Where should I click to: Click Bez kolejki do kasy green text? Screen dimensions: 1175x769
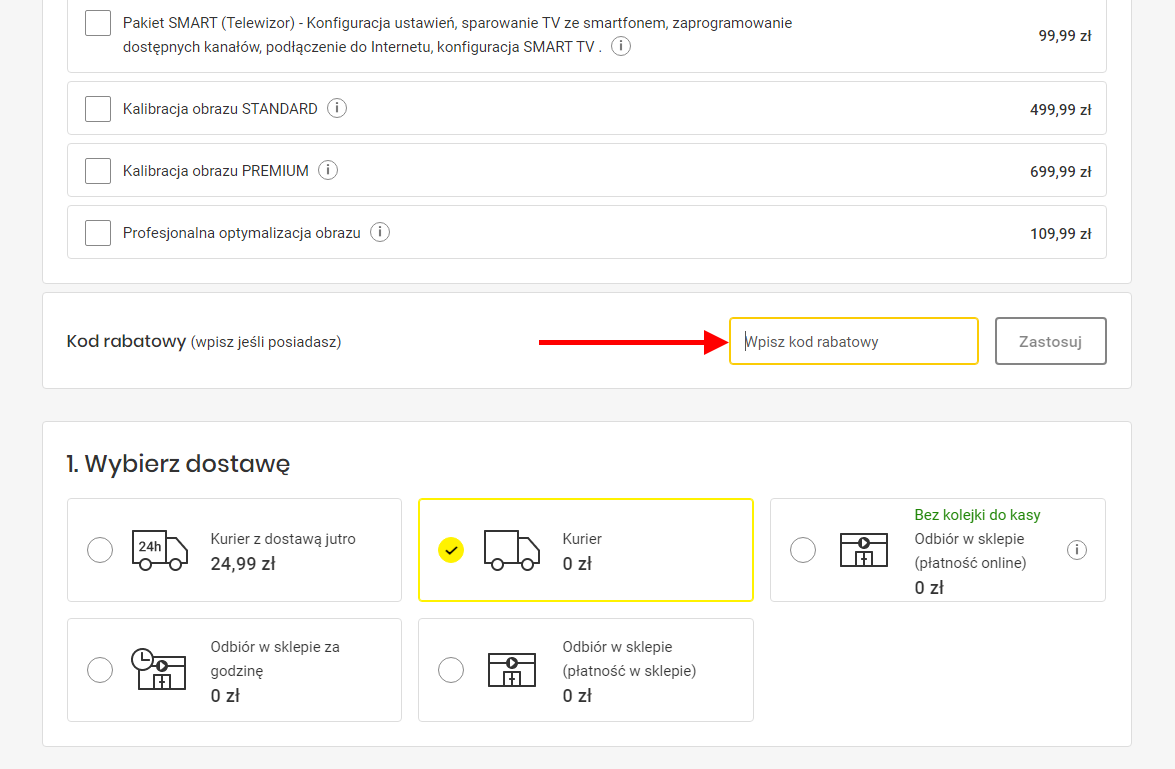(977, 515)
